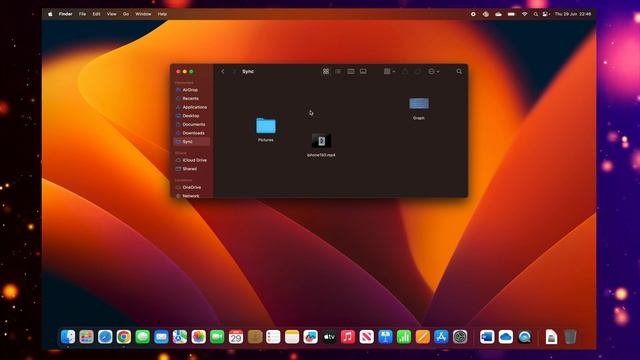
Task: Open Control Center from menu bar
Action: pyautogui.click(x=545, y=14)
